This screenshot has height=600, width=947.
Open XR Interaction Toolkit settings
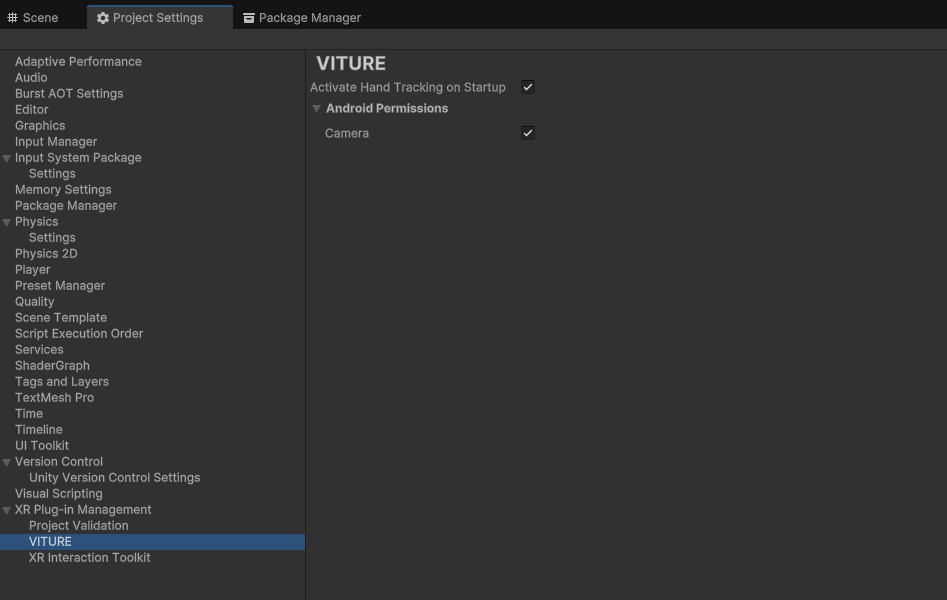(89, 558)
